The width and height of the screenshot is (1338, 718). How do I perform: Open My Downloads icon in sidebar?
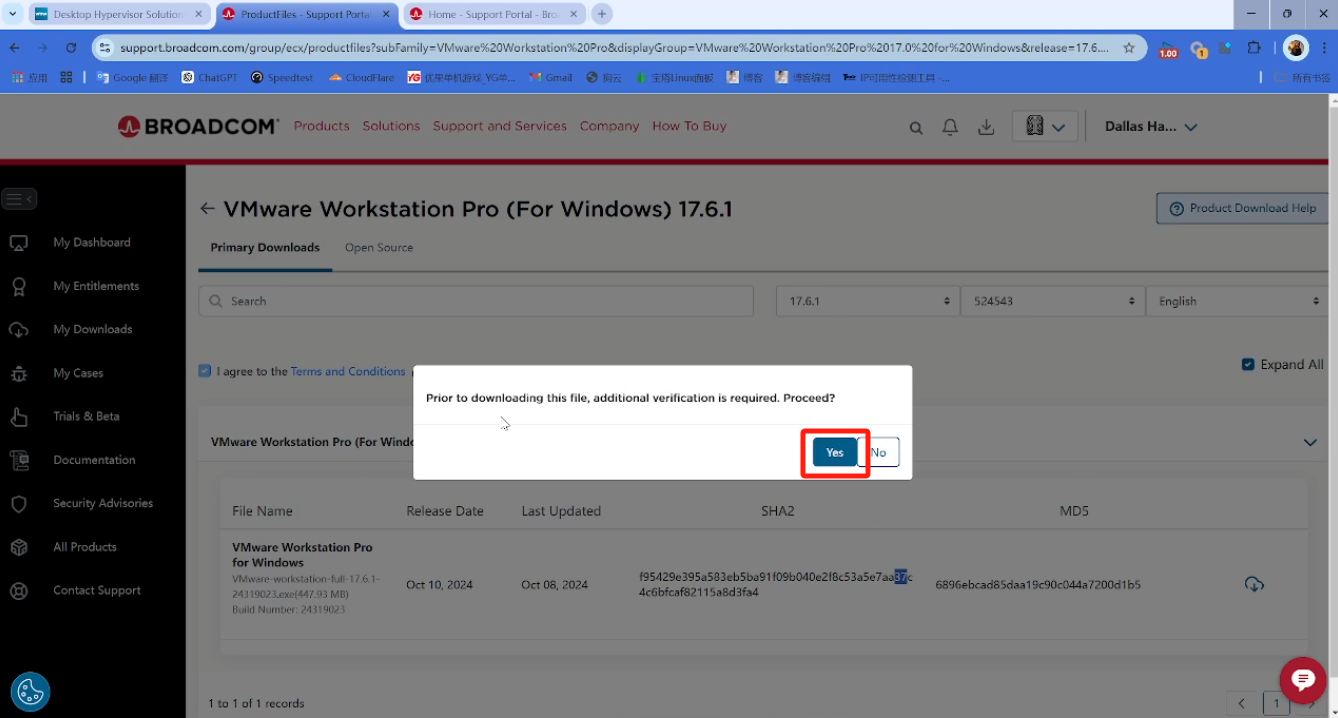pos(18,330)
